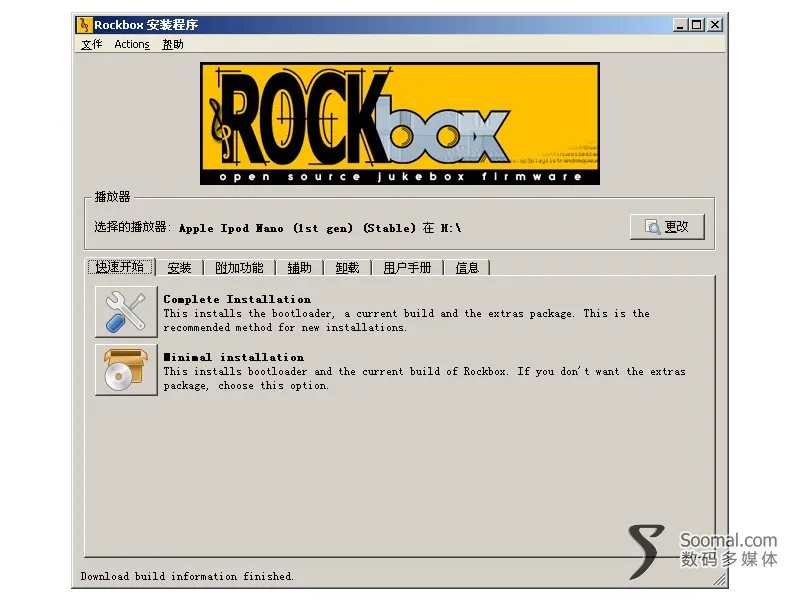Click the 'Minimal installation' heading text
800x600 pixels.
(x=234, y=357)
